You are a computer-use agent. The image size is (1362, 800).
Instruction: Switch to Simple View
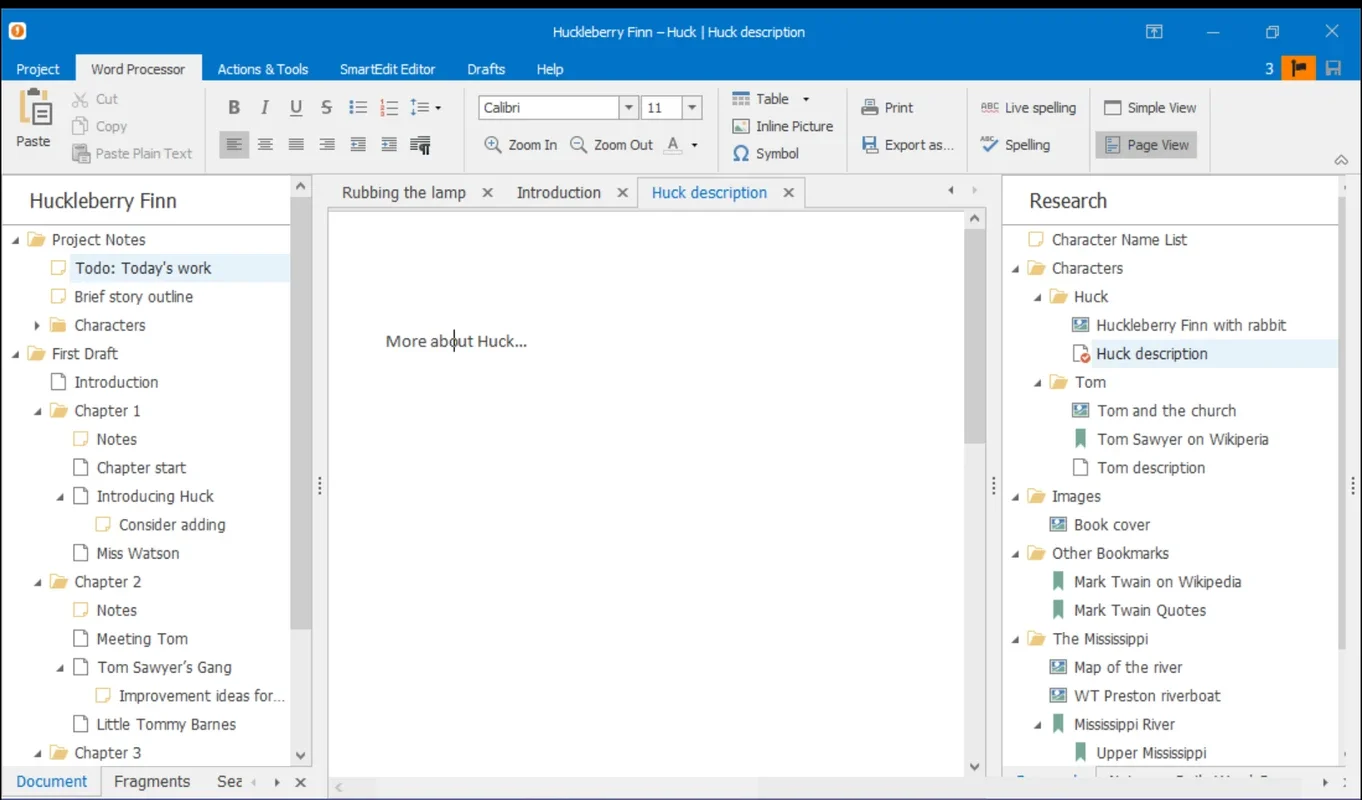[1149, 108]
